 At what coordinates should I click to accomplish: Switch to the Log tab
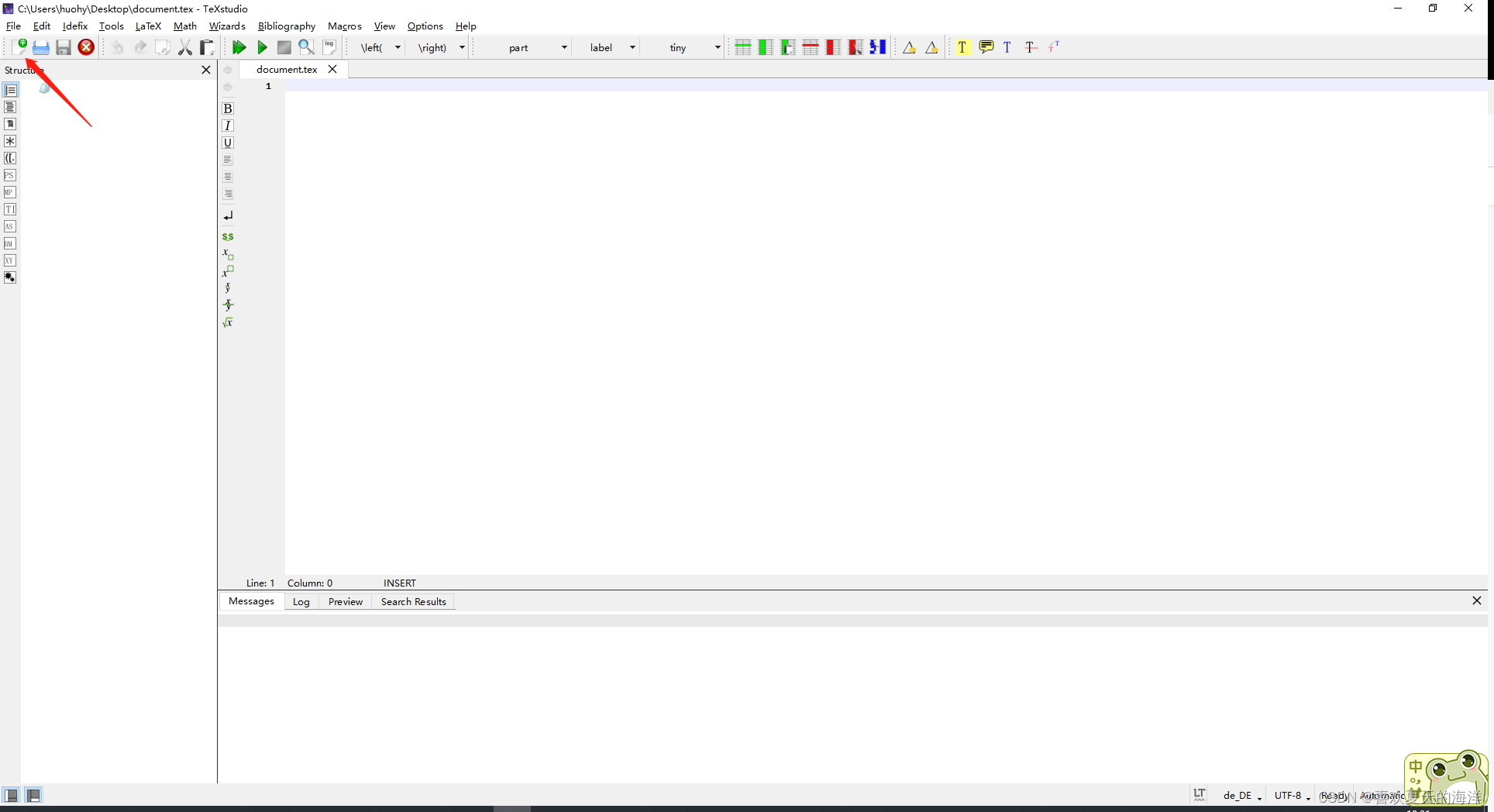[x=301, y=602]
